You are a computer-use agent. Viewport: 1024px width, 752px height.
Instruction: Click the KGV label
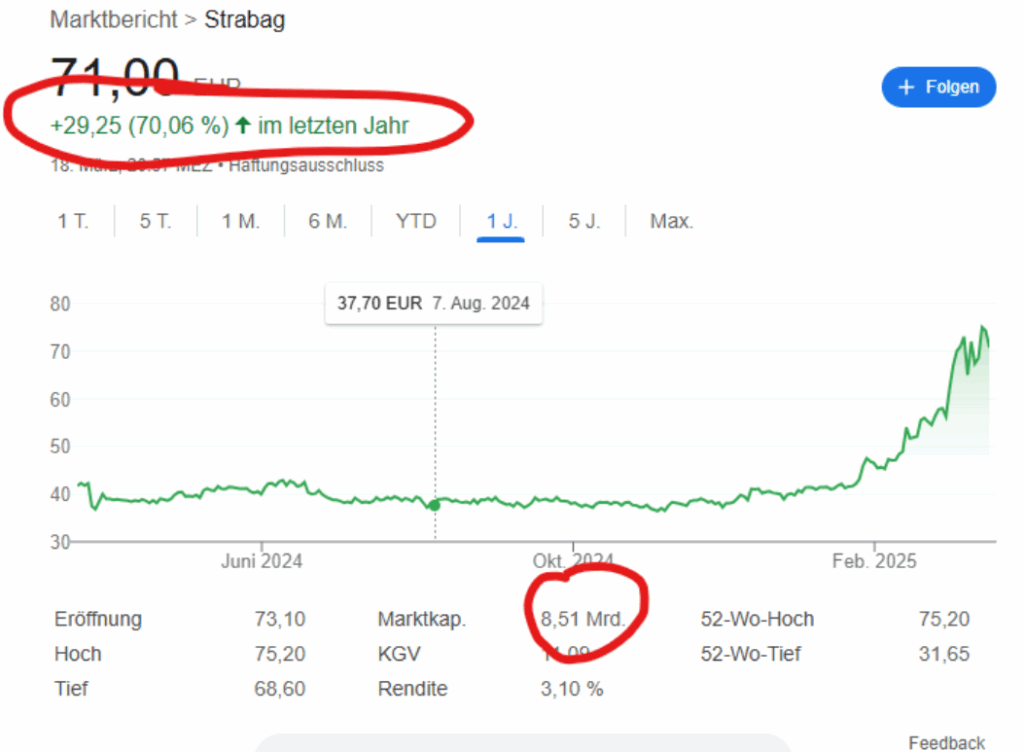point(399,653)
